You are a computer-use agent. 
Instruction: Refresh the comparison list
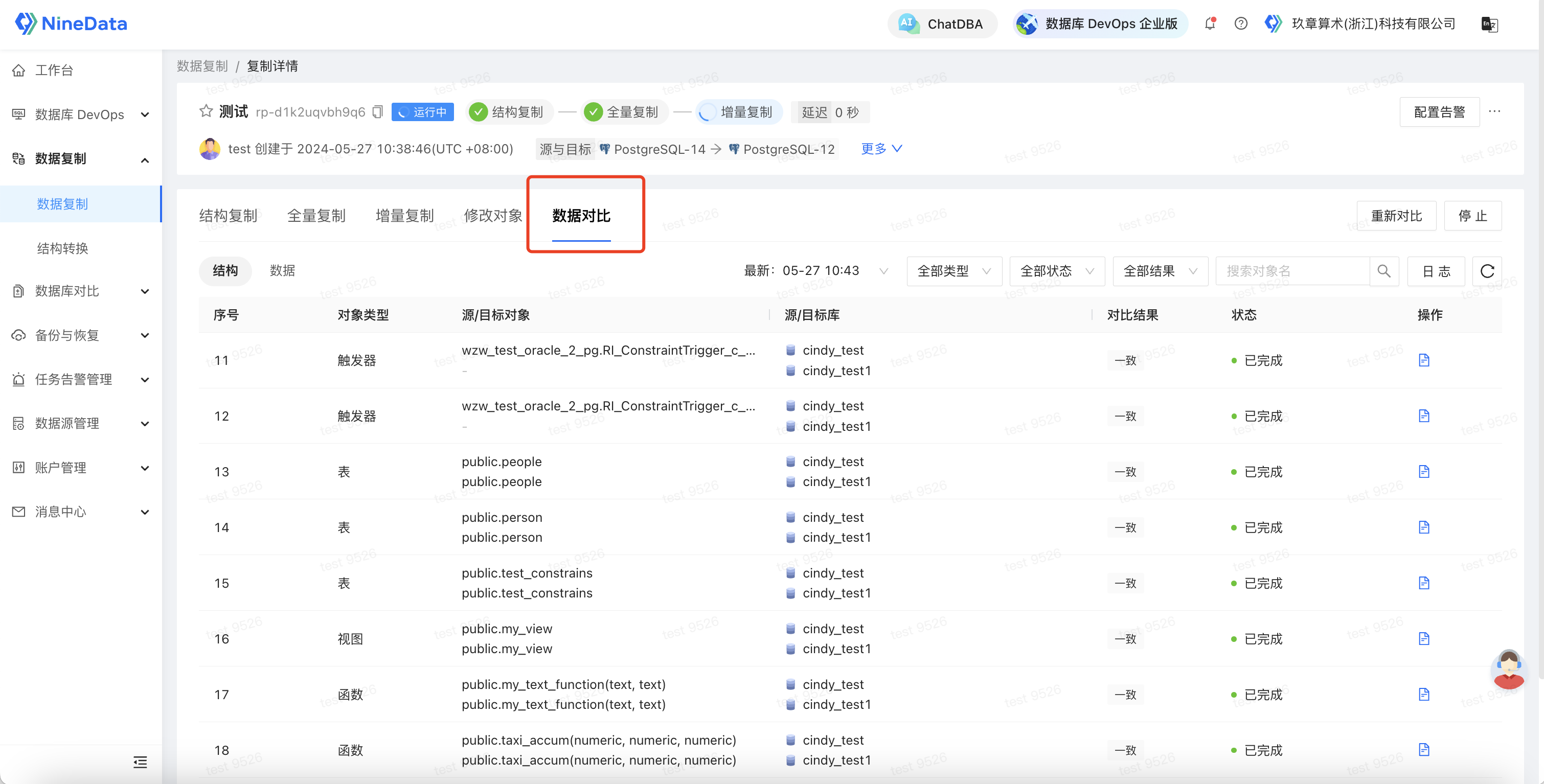pyautogui.click(x=1486, y=271)
